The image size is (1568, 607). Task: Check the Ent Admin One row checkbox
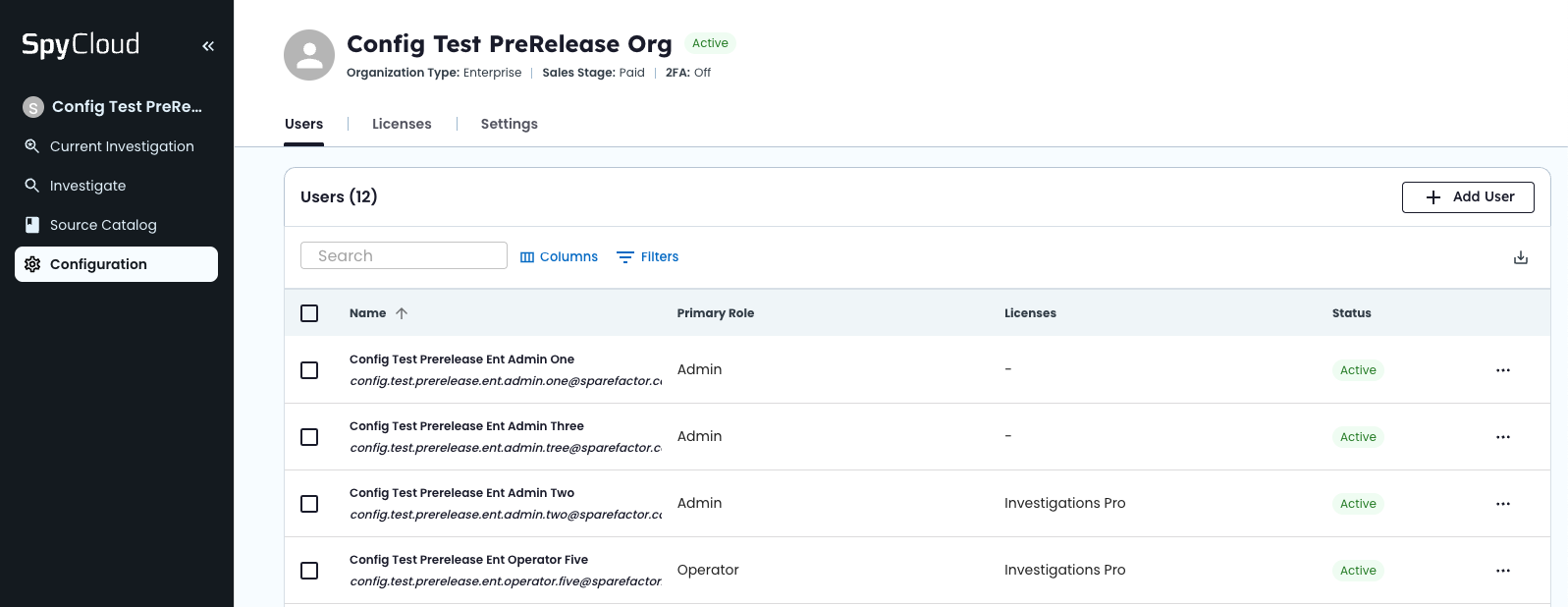pyautogui.click(x=309, y=370)
